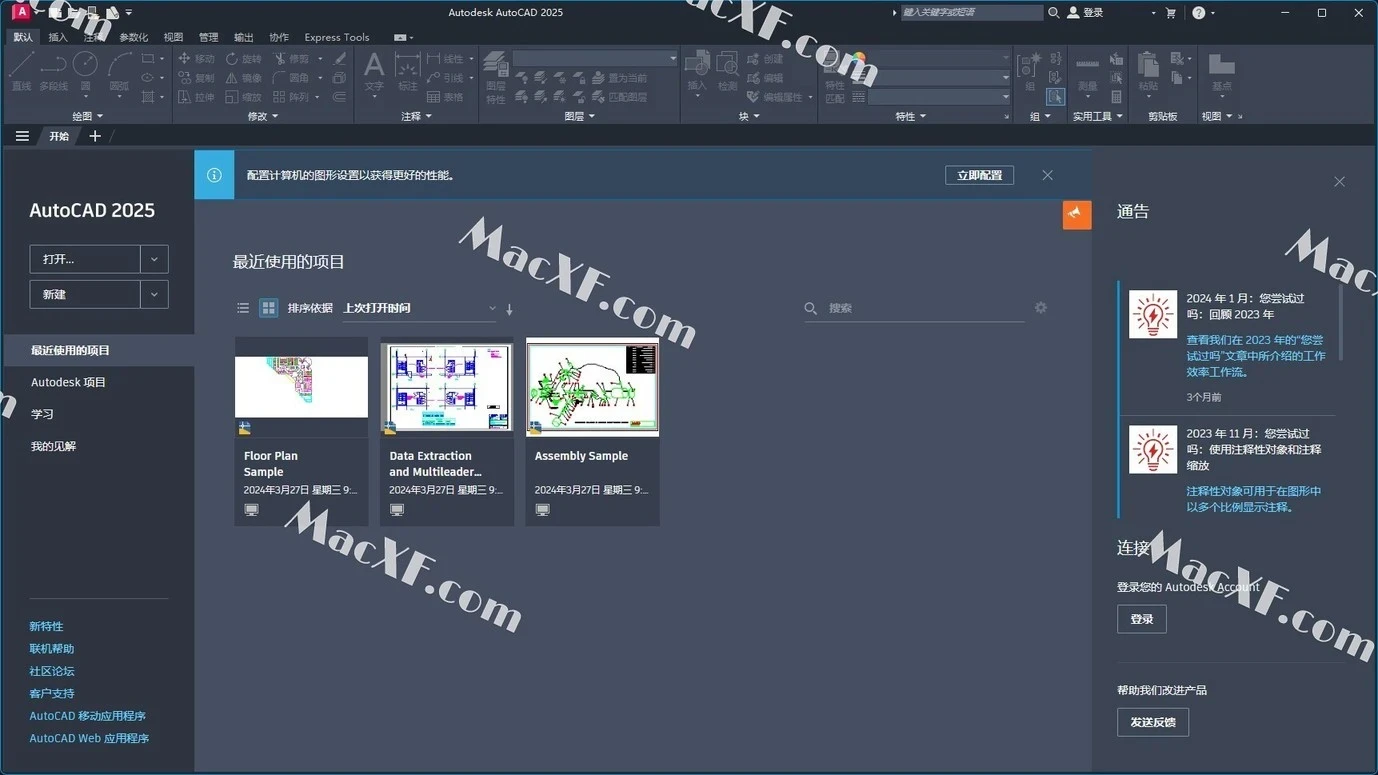Image resolution: width=1378 pixels, height=775 pixels.
Task: Click the Mirror (镜像) tool
Action: click(x=244, y=78)
